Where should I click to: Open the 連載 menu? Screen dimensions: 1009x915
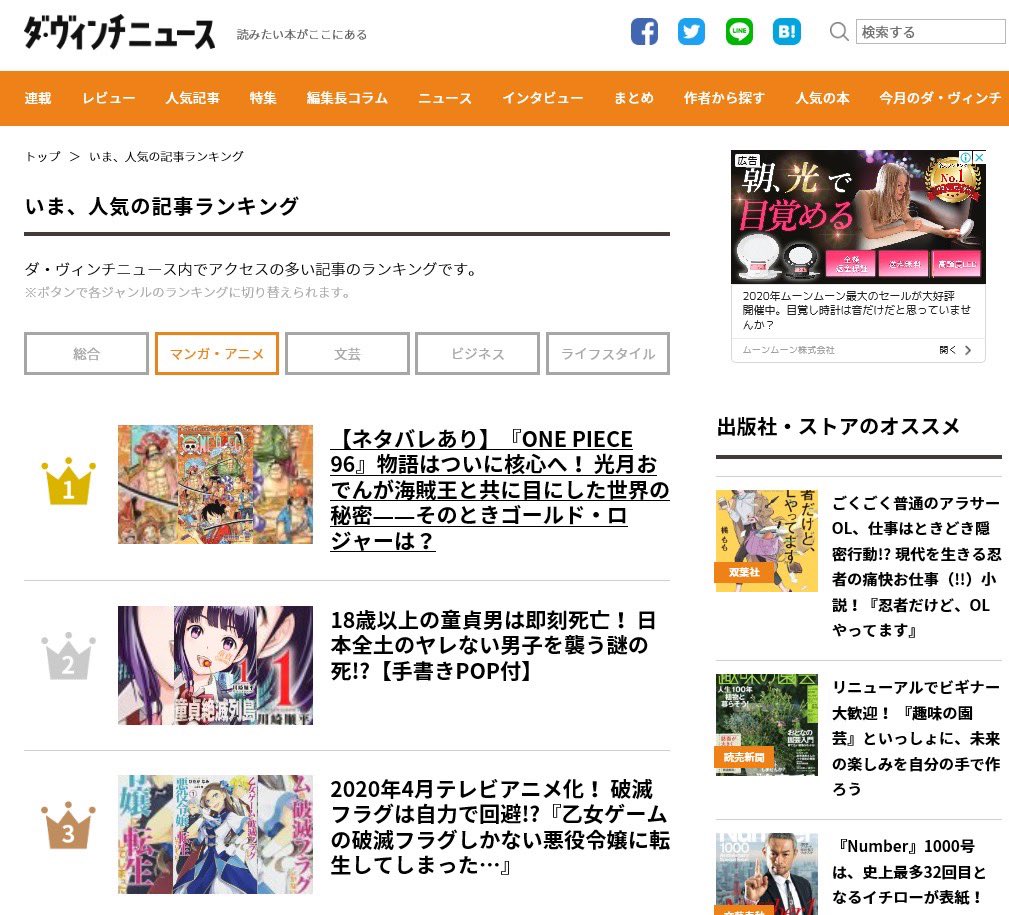38,98
